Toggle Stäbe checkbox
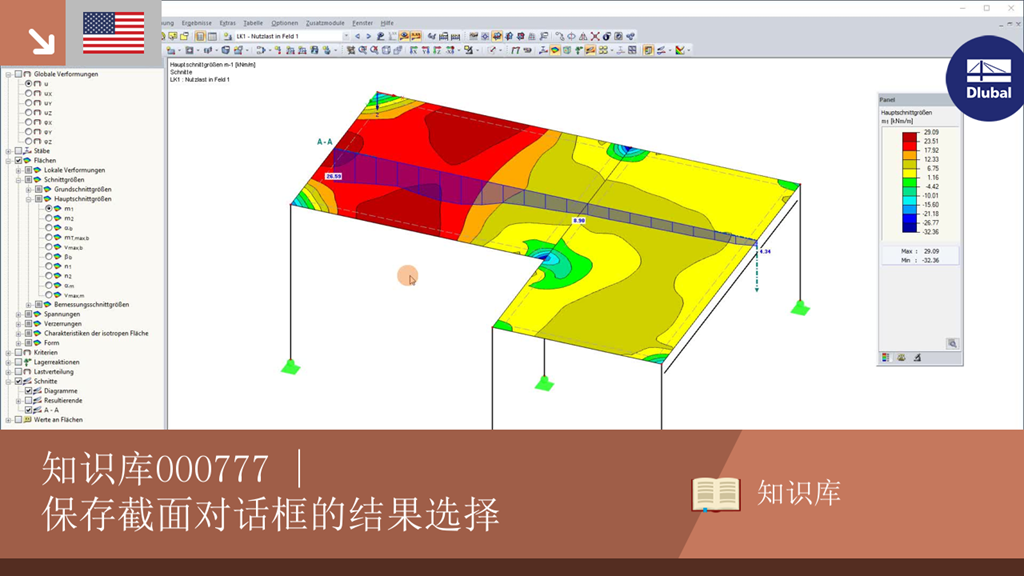This screenshot has height=576, width=1024. (18, 151)
